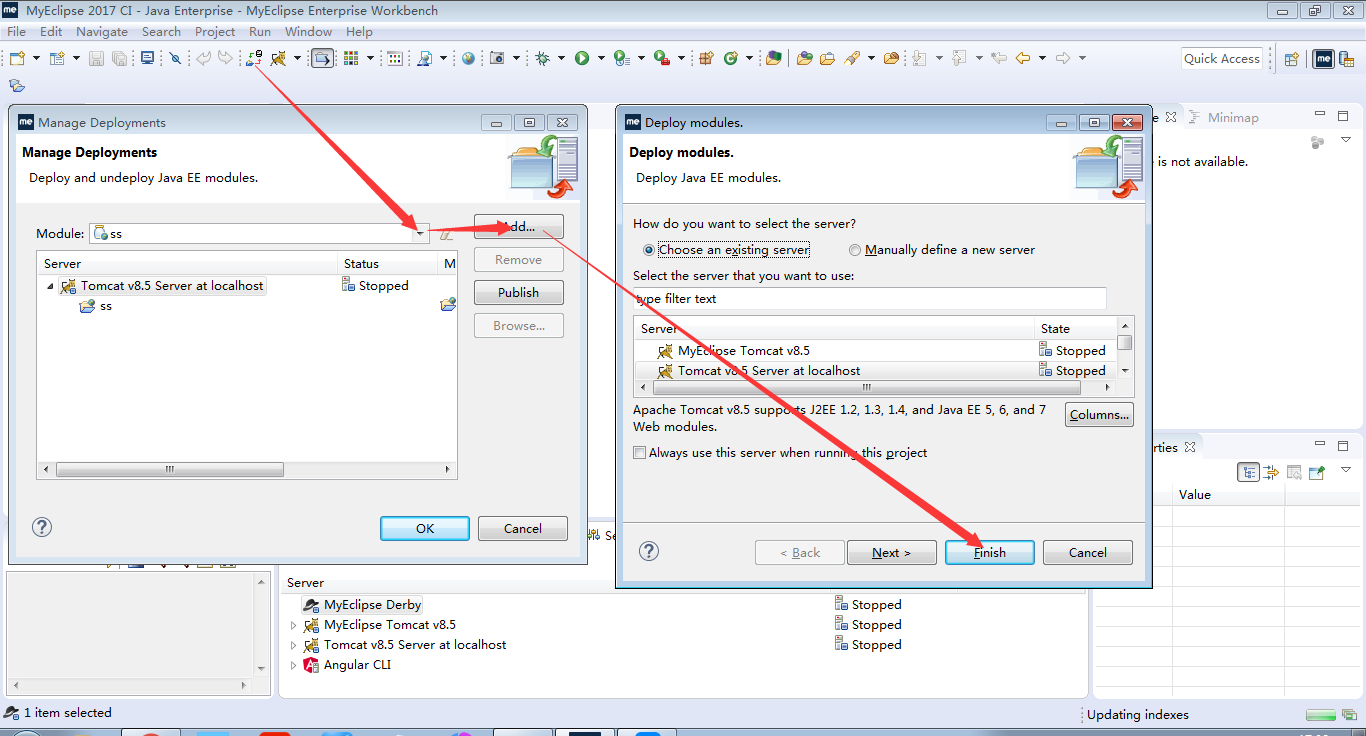This screenshot has width=1366, height=736.
Task: Open the dropdown arrow next to the Back navigation icon
Action: pos(1042,58)
